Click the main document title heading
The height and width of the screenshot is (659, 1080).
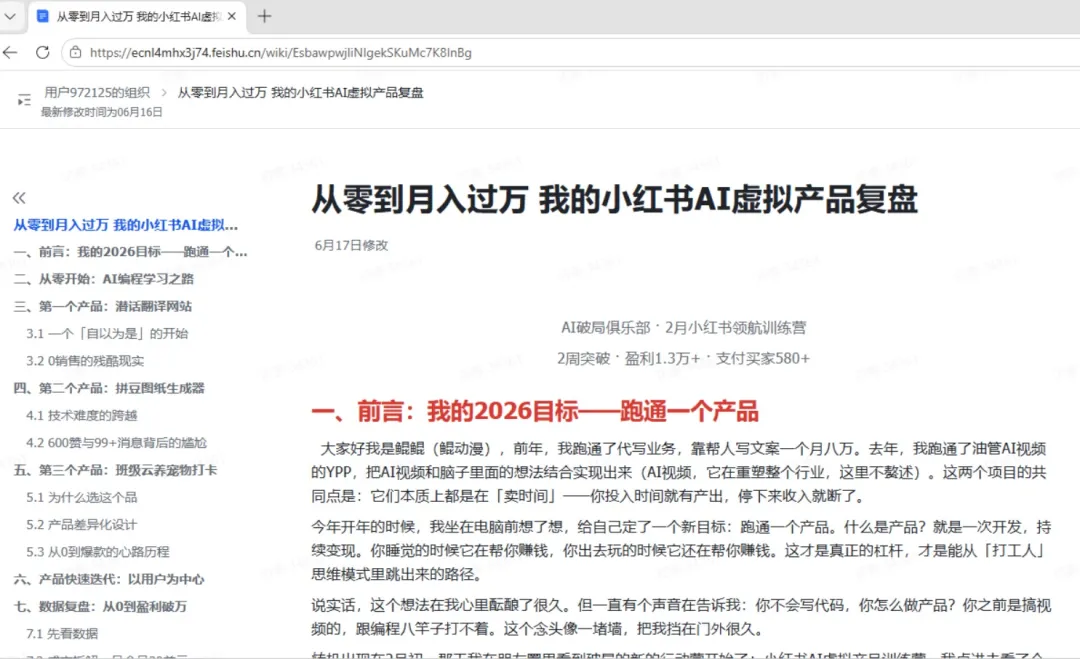tap(614, 200)
